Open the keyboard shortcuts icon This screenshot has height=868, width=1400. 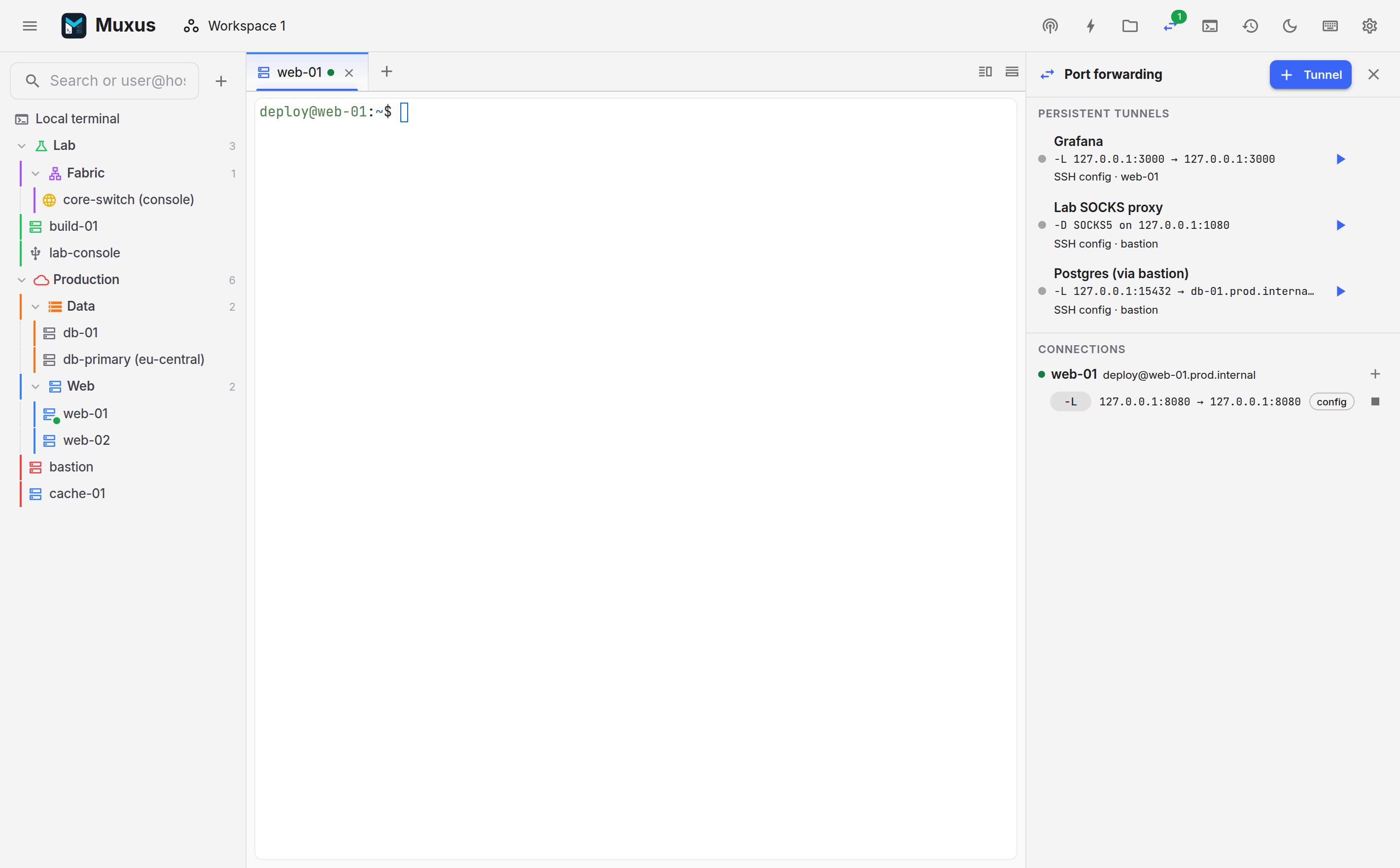coord(1330,26)
